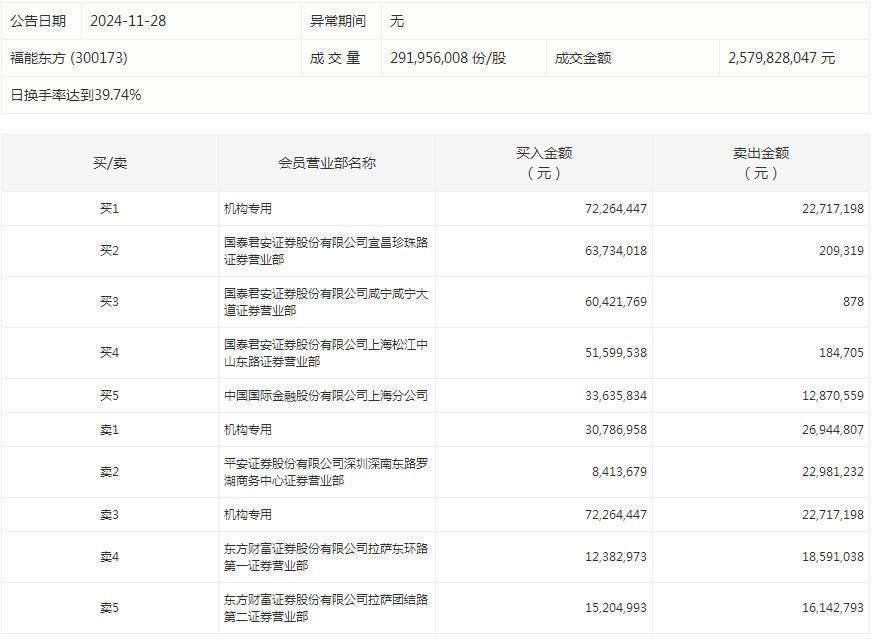Click the sell amount 12,870,559

[833, 396]
